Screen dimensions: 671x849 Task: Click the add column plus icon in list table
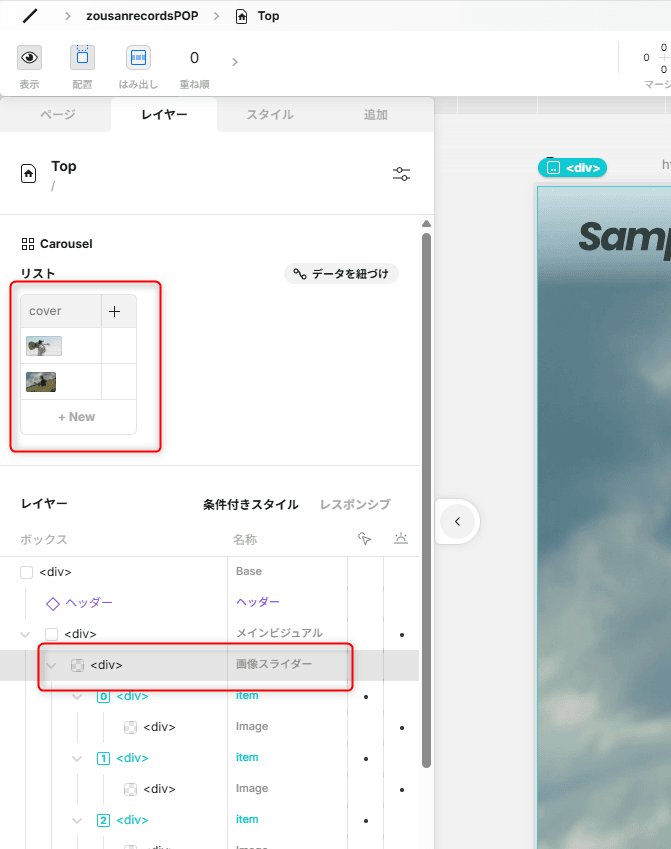(115, 311)
